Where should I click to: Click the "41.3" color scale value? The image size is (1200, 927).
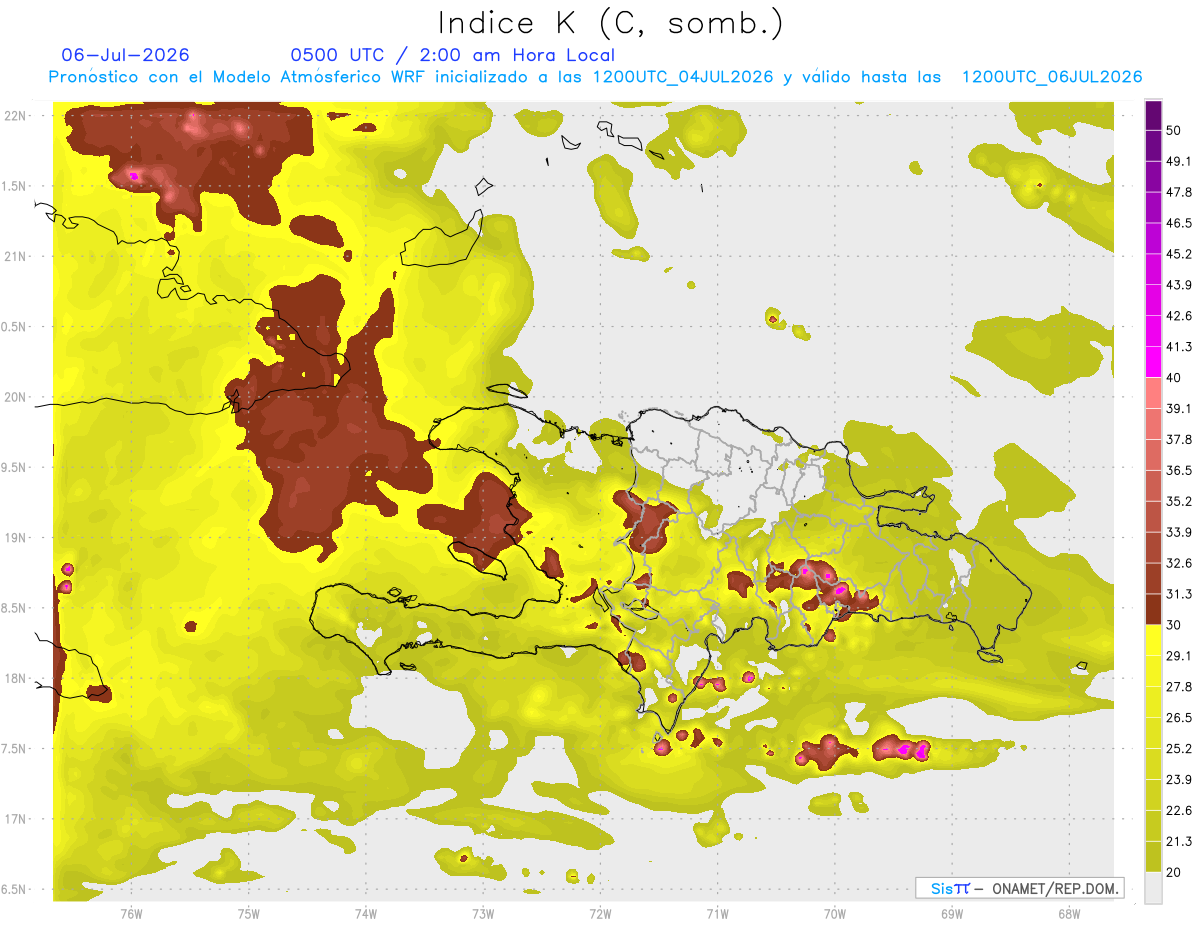[1179, 347]
